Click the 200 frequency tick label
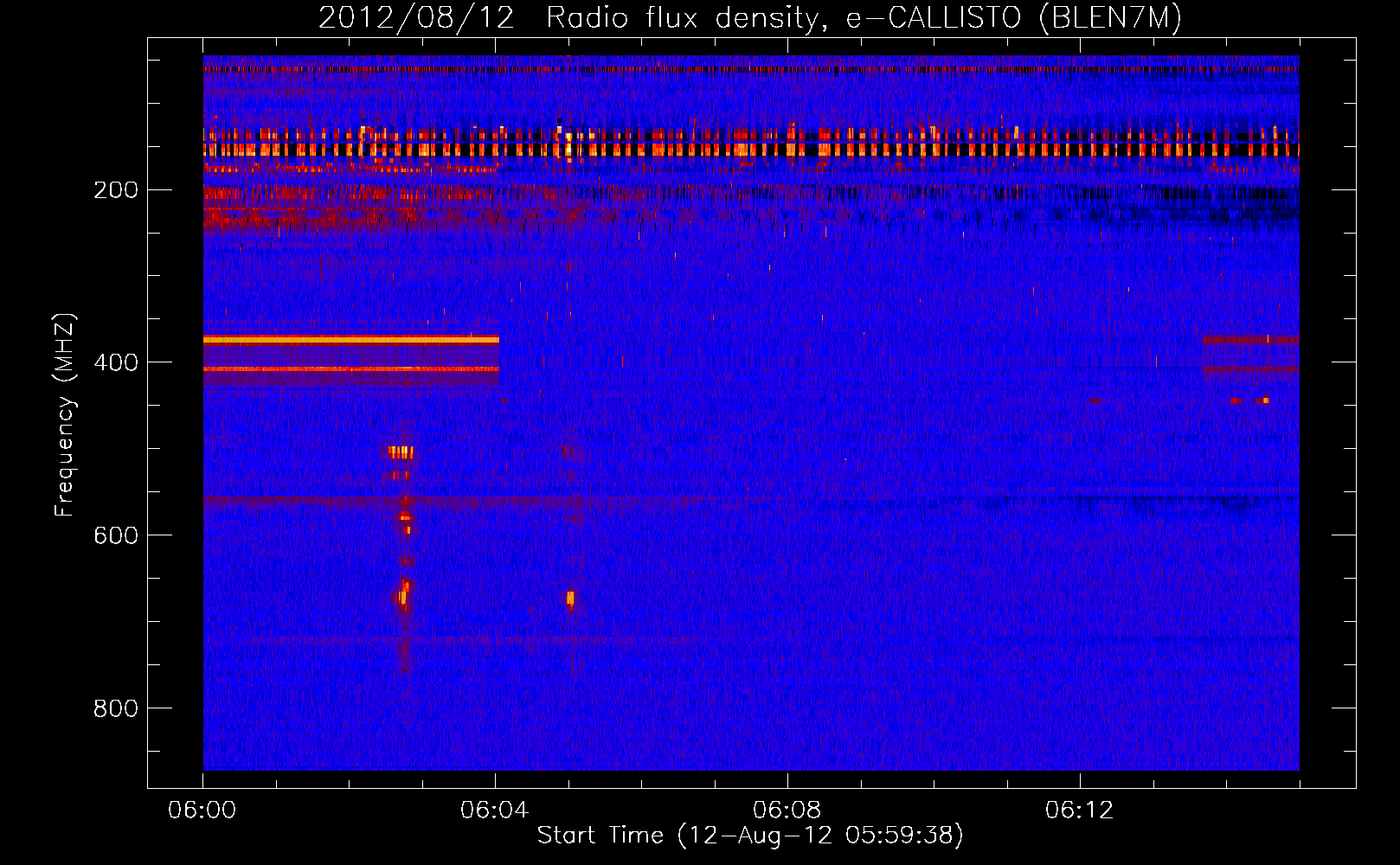The height and width of the screenshot is (865, 1400). tap(116, 189)
